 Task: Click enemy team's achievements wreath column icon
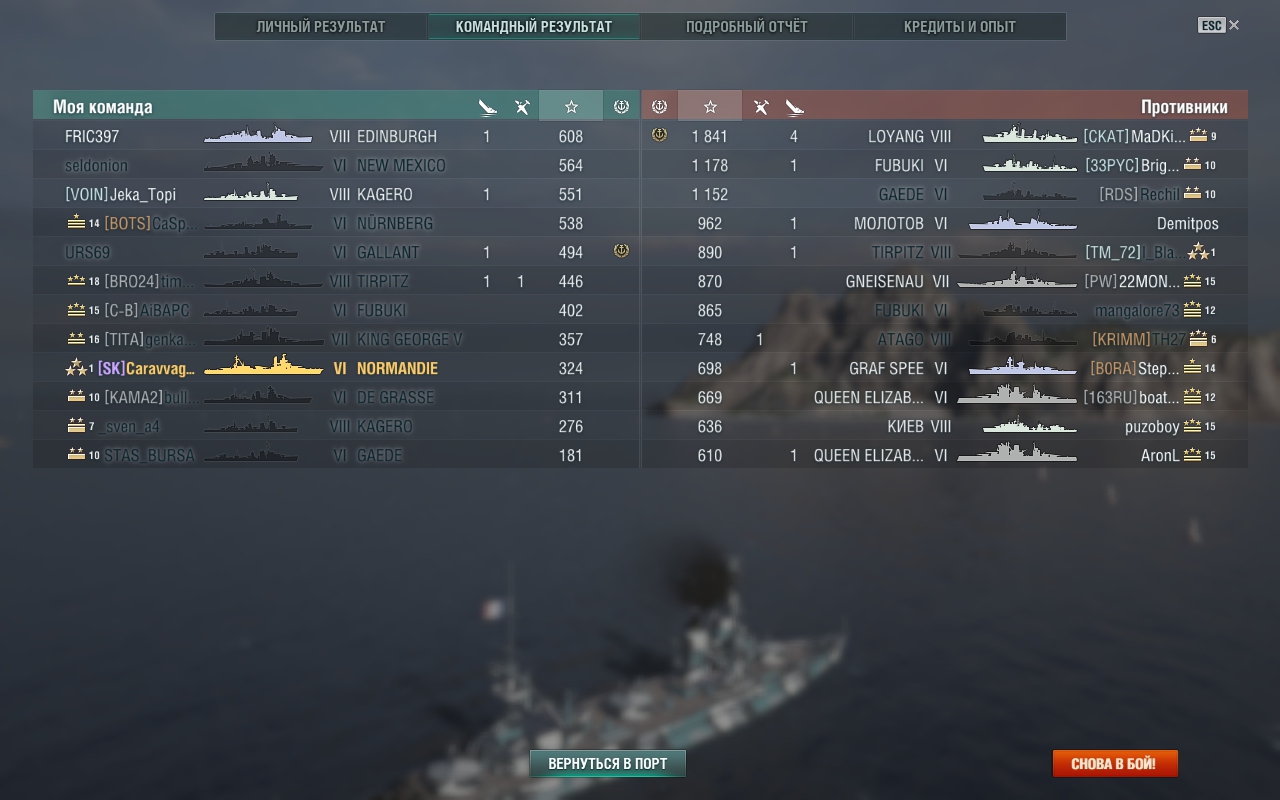click(659, 106)
